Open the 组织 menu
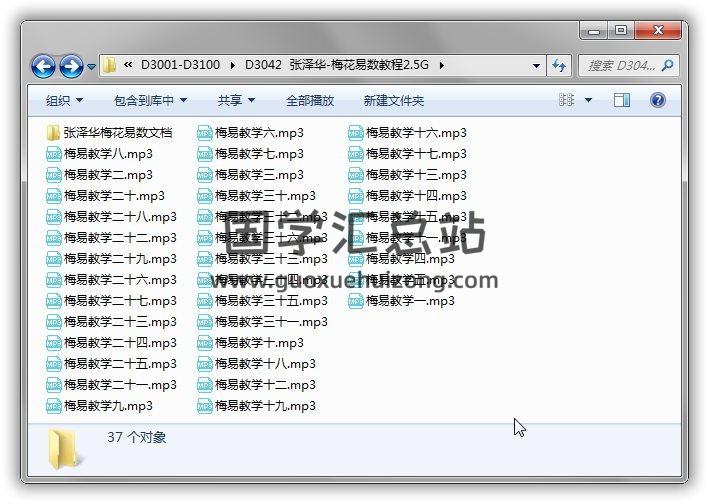Screen dimensions: 709x504 tap(64, 100)
